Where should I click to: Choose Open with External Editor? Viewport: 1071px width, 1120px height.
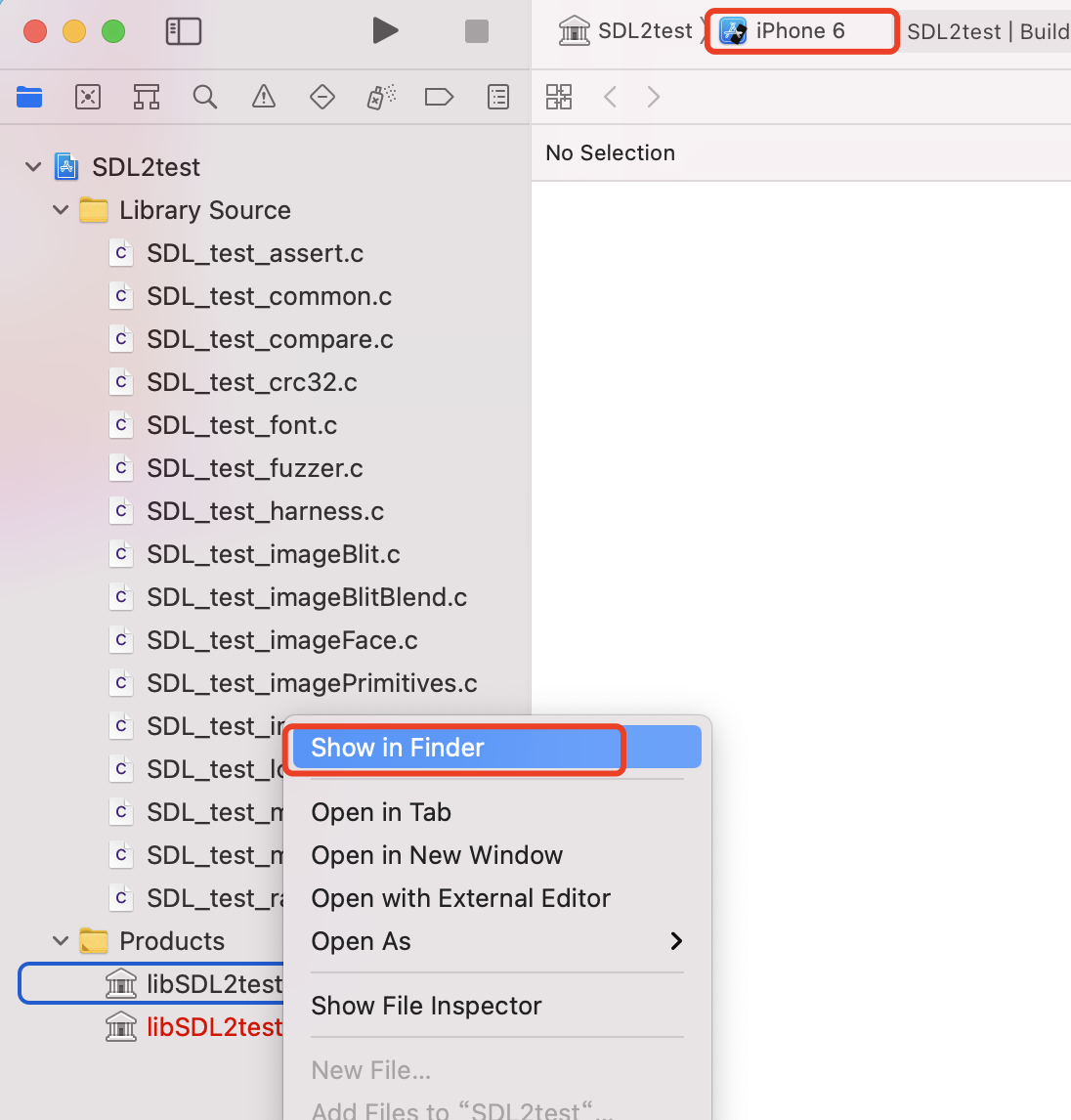[460, 898]
